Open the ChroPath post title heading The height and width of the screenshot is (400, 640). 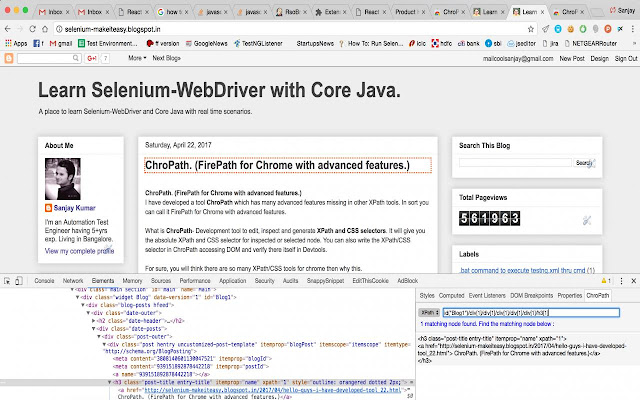tap(277, 165)
